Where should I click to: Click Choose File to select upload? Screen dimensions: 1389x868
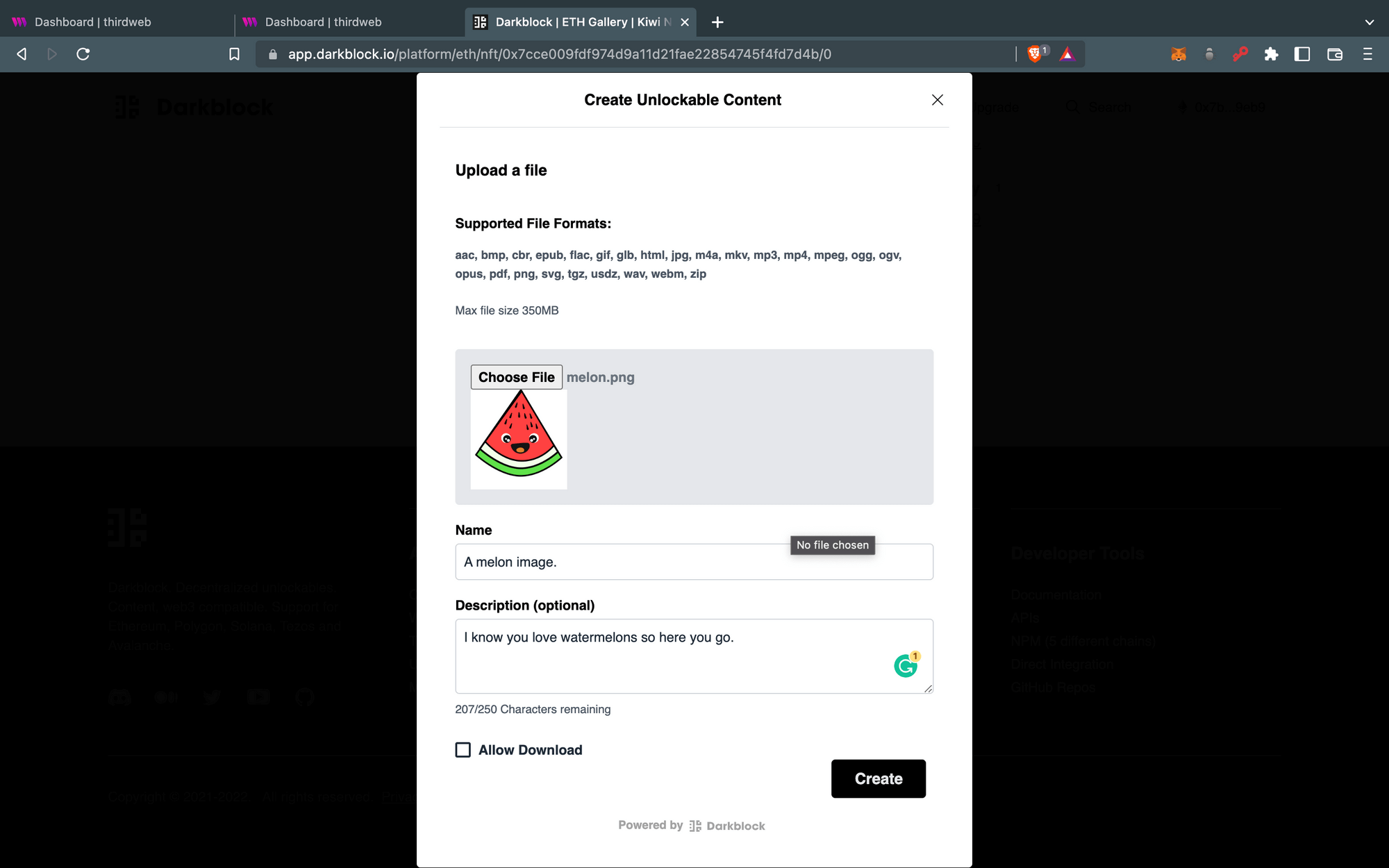point(516,377)
